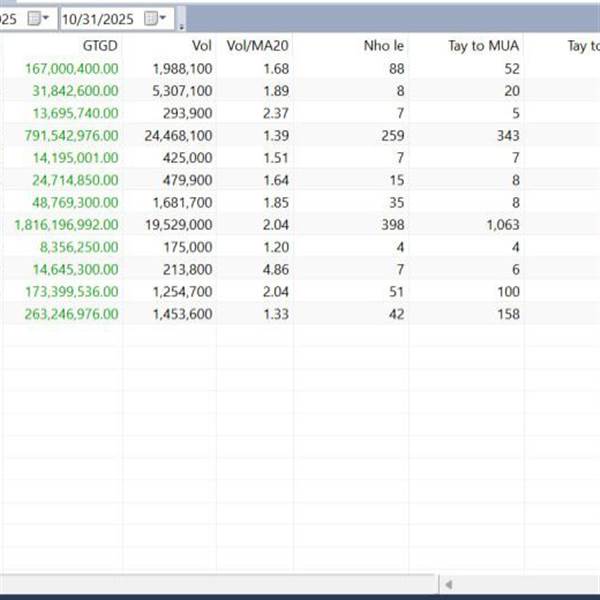Click the Nho le column header
600x600 pixels.
(x=382, y=45)
